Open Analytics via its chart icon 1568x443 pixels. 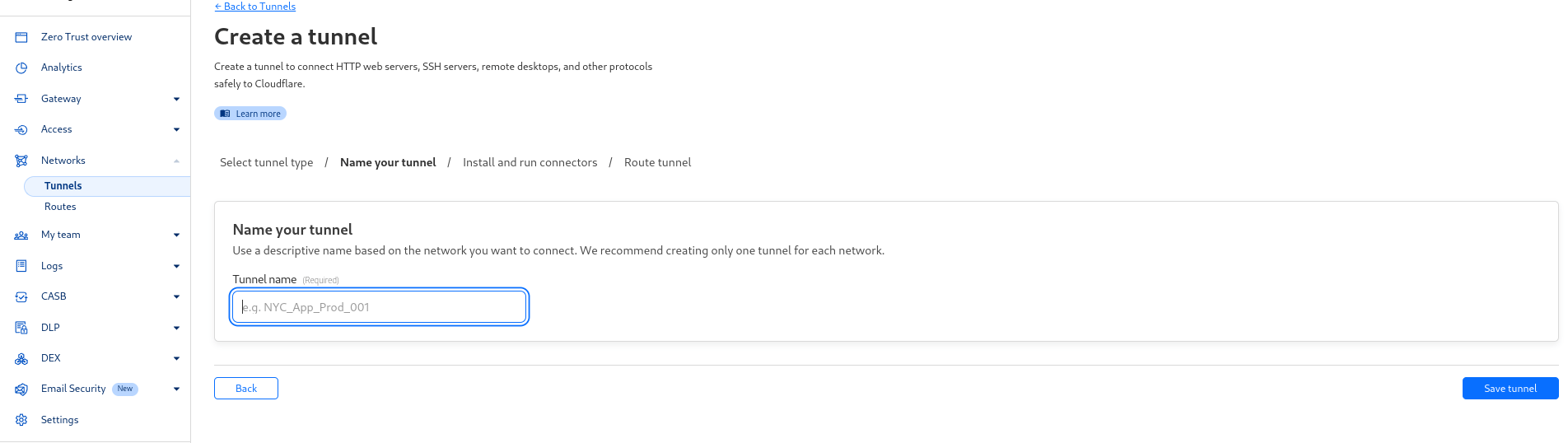click(x=21, y=68)
